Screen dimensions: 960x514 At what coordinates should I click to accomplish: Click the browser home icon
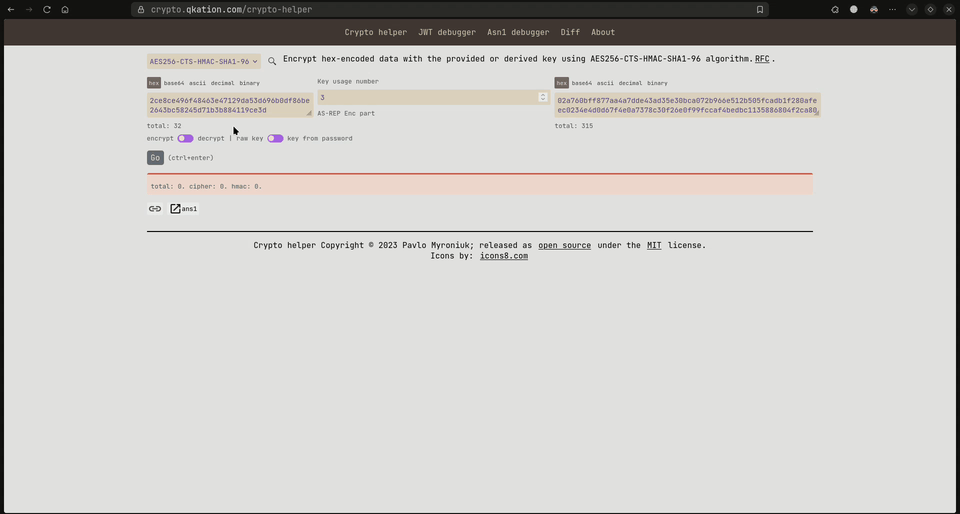(65, 10)
